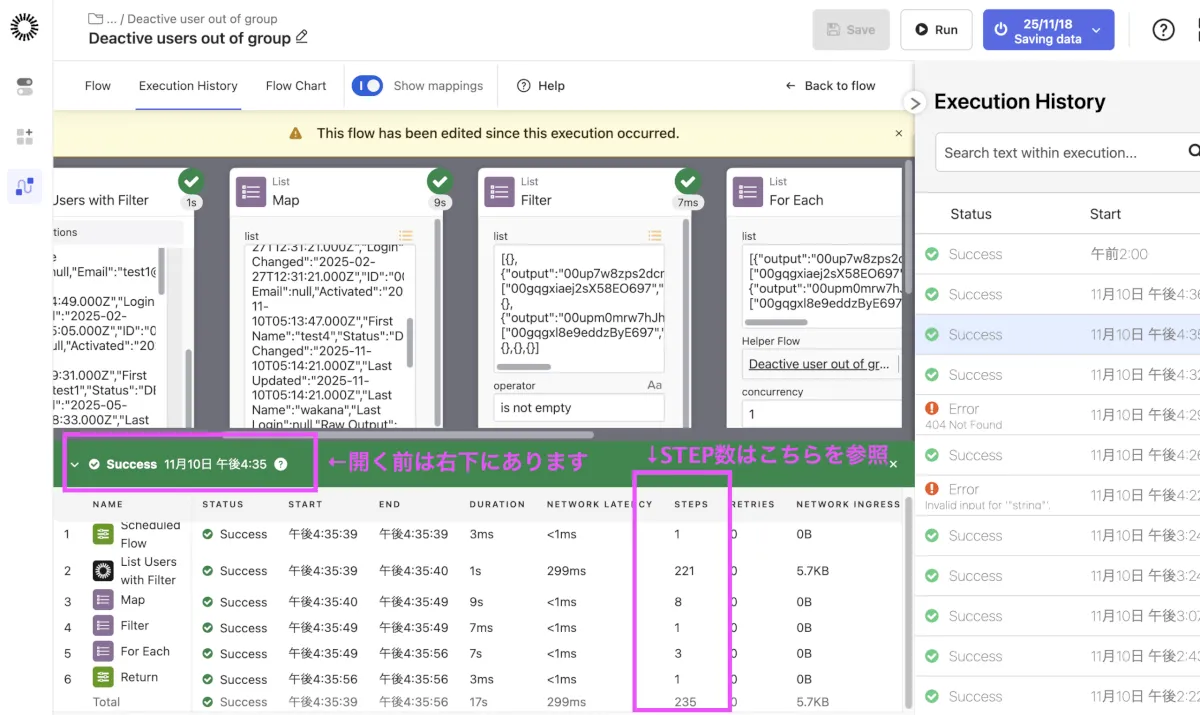Click the Run button
This screenshot has width=1200, height=715.
(x=936, y=30)
